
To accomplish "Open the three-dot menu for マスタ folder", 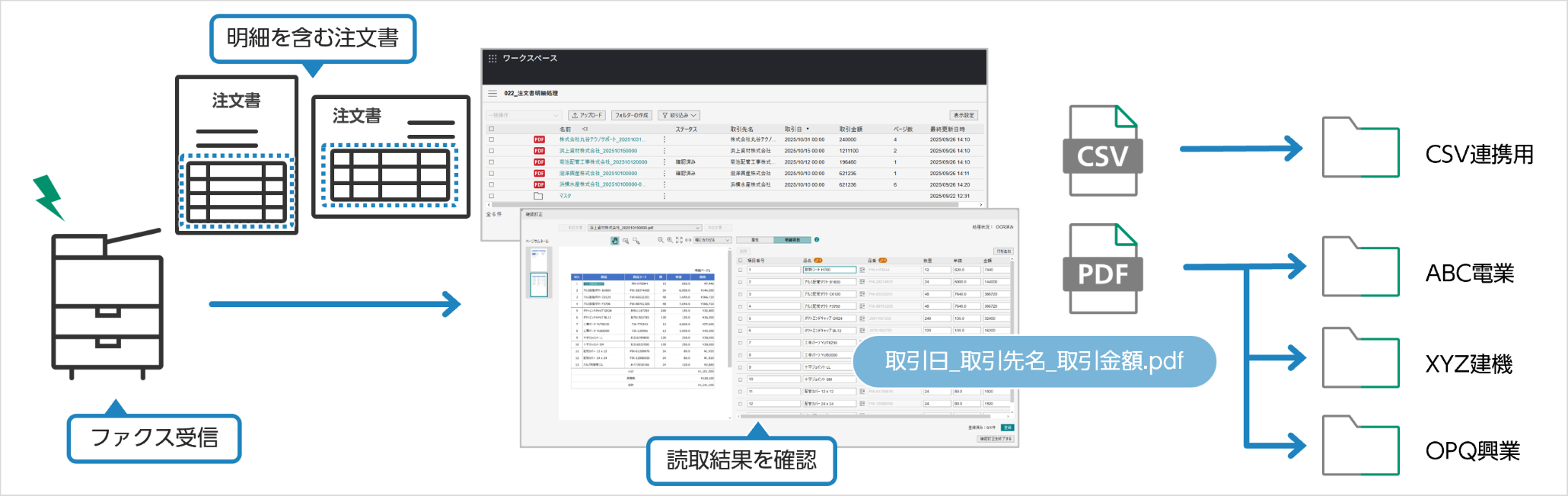I will (x=664, y=197).
